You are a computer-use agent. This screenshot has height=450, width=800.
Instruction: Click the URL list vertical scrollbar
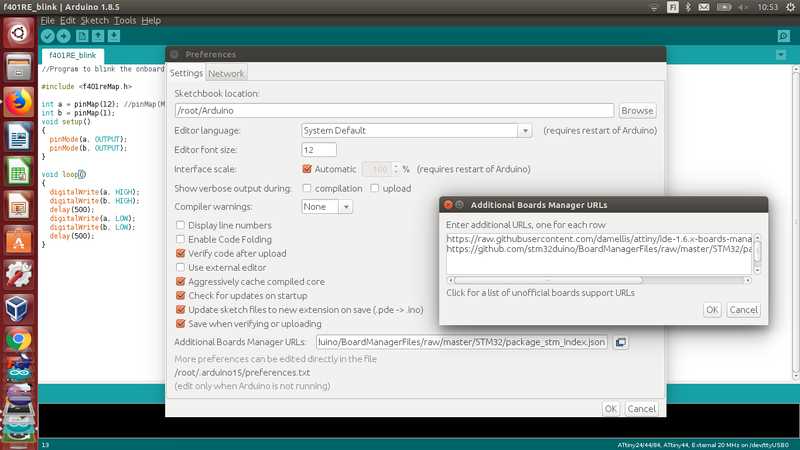tap(757, 254)
